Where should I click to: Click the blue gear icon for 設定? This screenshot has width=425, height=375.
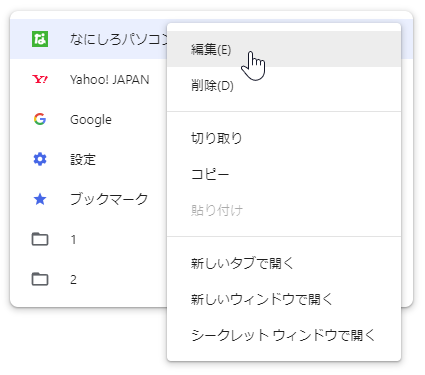(x=40, y=159)
